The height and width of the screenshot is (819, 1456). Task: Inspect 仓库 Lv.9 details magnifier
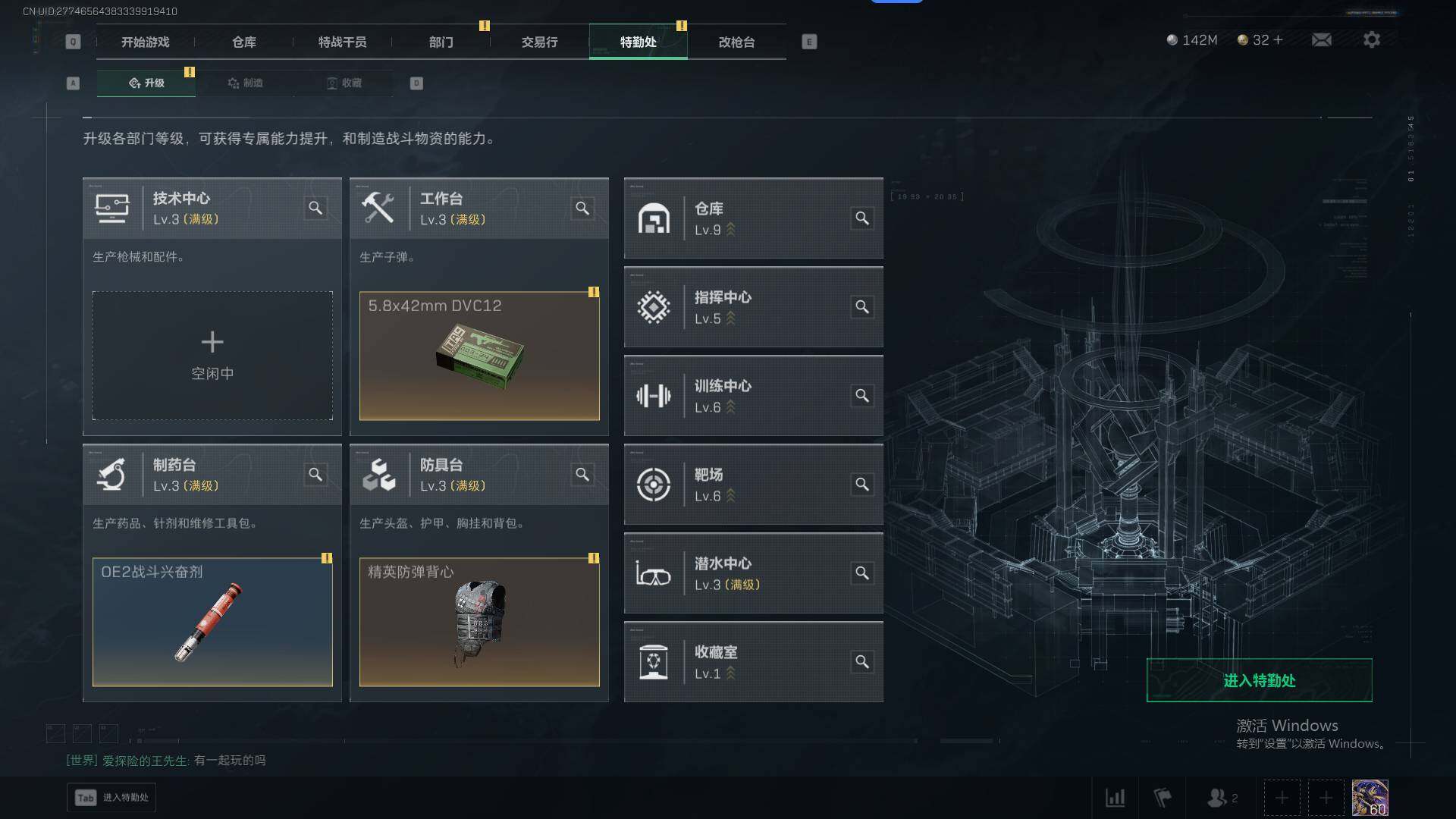click(862, 218)
